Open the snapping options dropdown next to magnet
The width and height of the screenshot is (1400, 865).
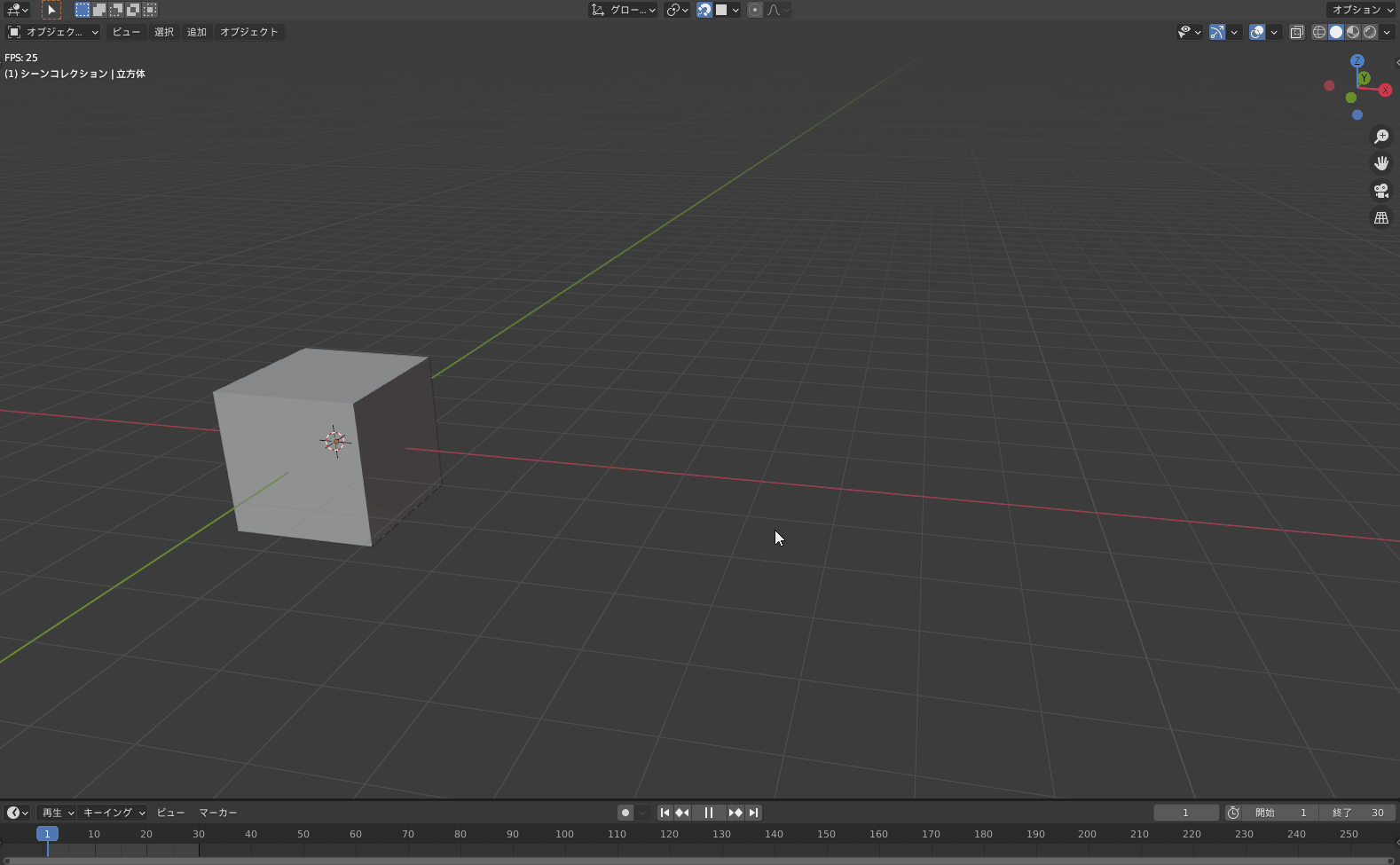point(728,10)
